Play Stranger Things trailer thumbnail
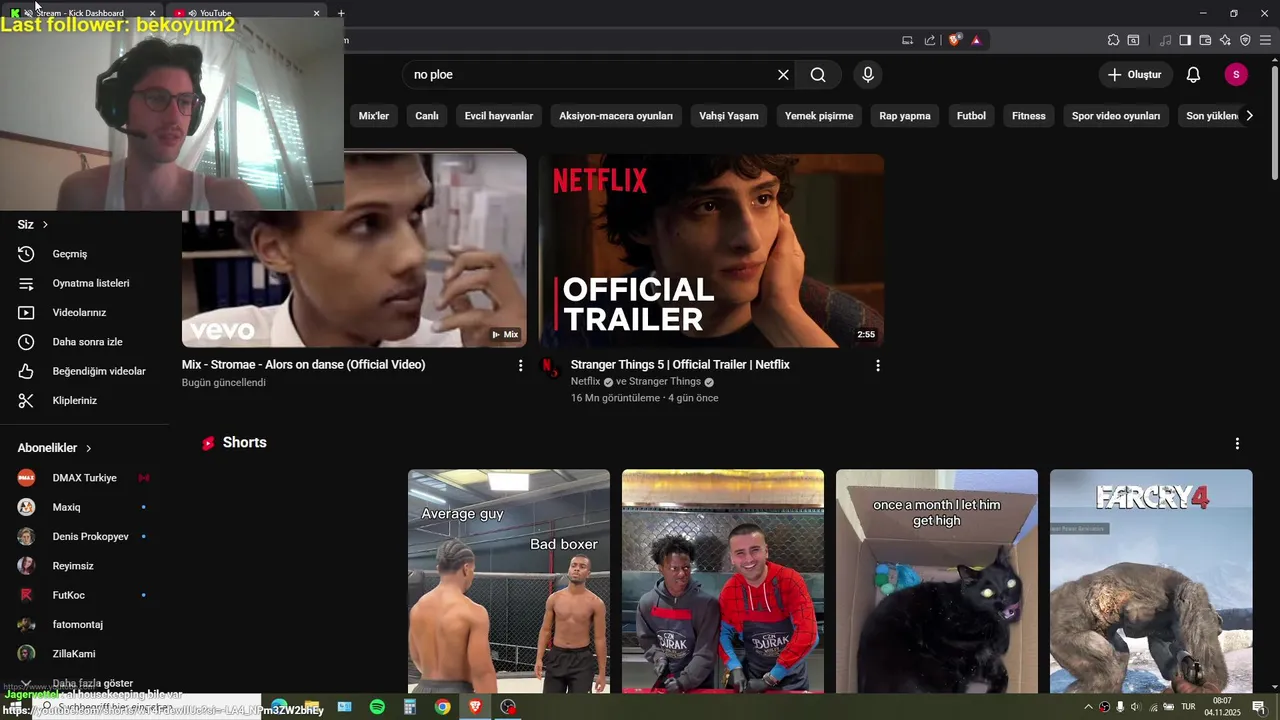Image resolution: width=1280 pixels, height=720 pixels. click(711, 251)
